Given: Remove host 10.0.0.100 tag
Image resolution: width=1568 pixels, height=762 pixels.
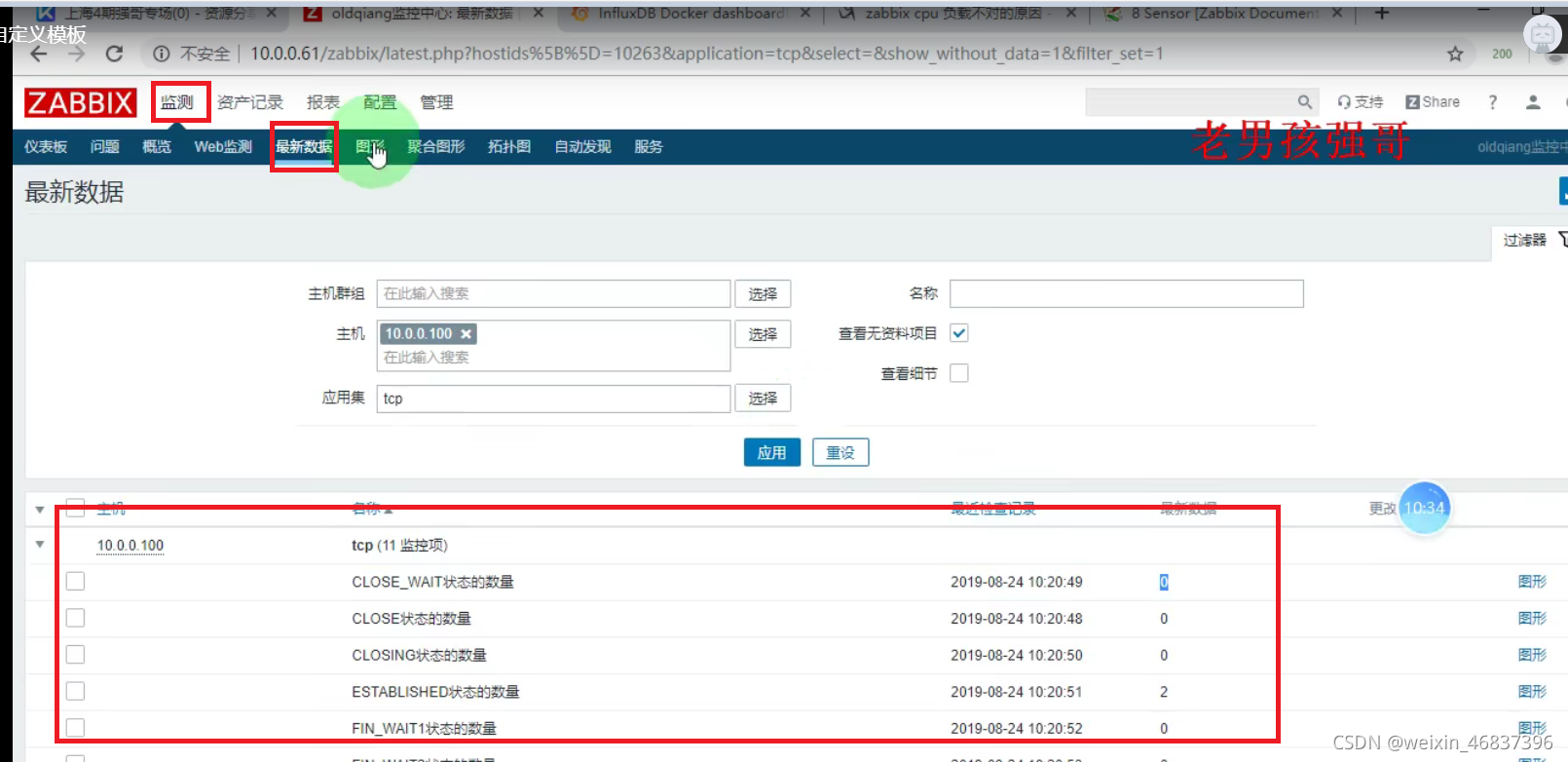Looking at the screenshot, I should [467, 333].
